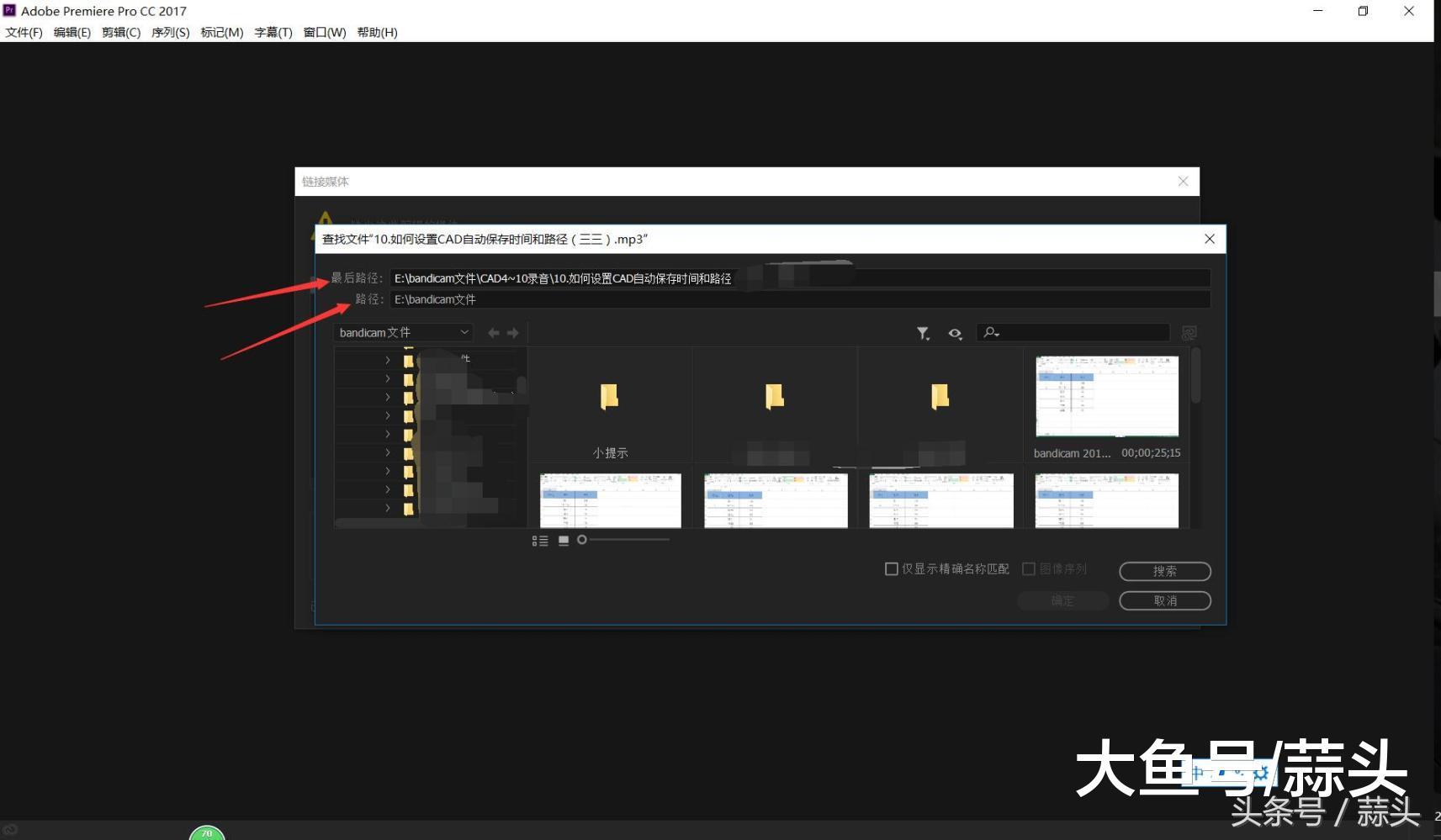Expand the topmost folder in the tree
1441x840 pixels.
pyautogui.click(x=388, y=360)
